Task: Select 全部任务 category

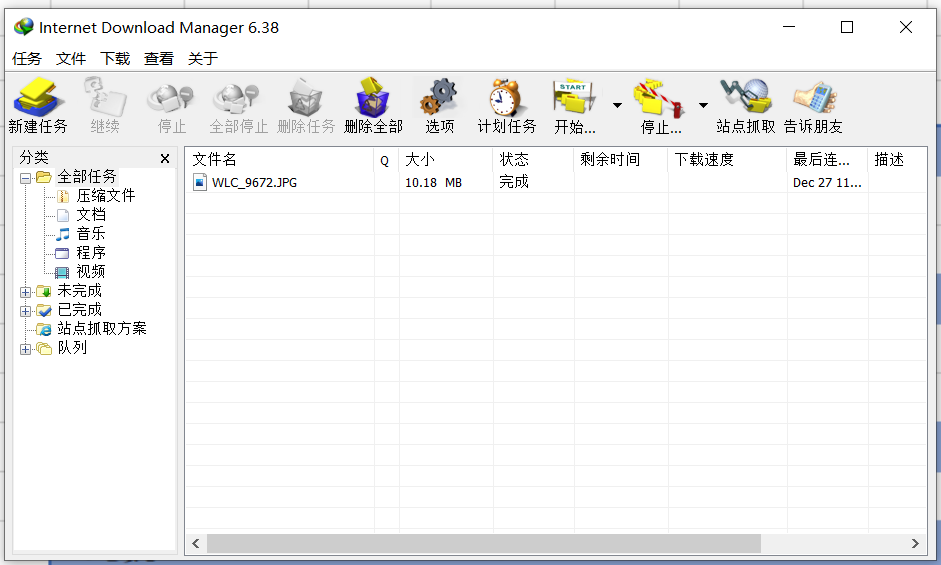Action: (86, 177)
